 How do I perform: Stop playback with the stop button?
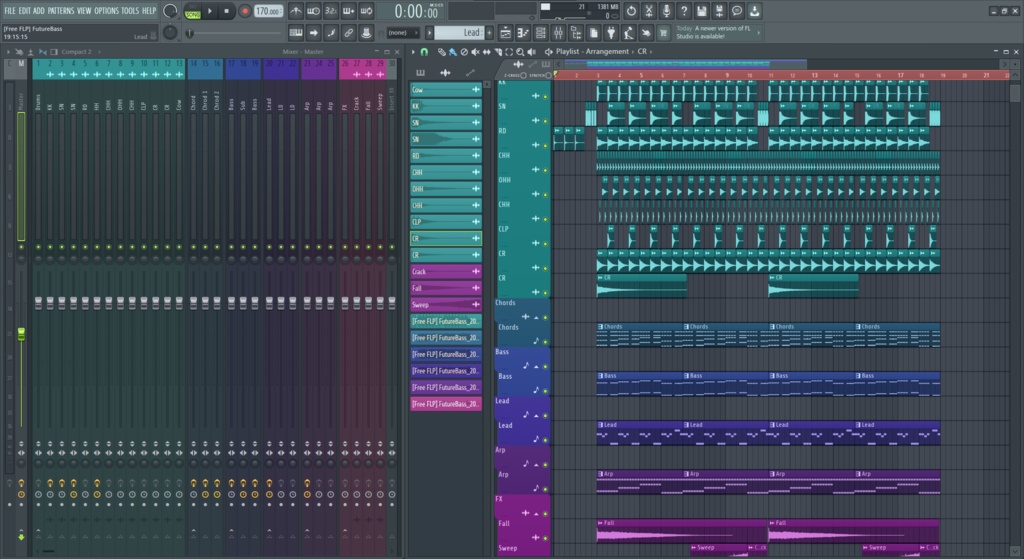click(x=227, y=11)
